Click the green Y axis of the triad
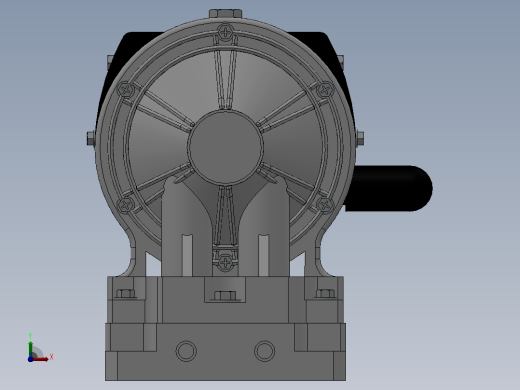The image size is (520, 390). pos(31,349)
